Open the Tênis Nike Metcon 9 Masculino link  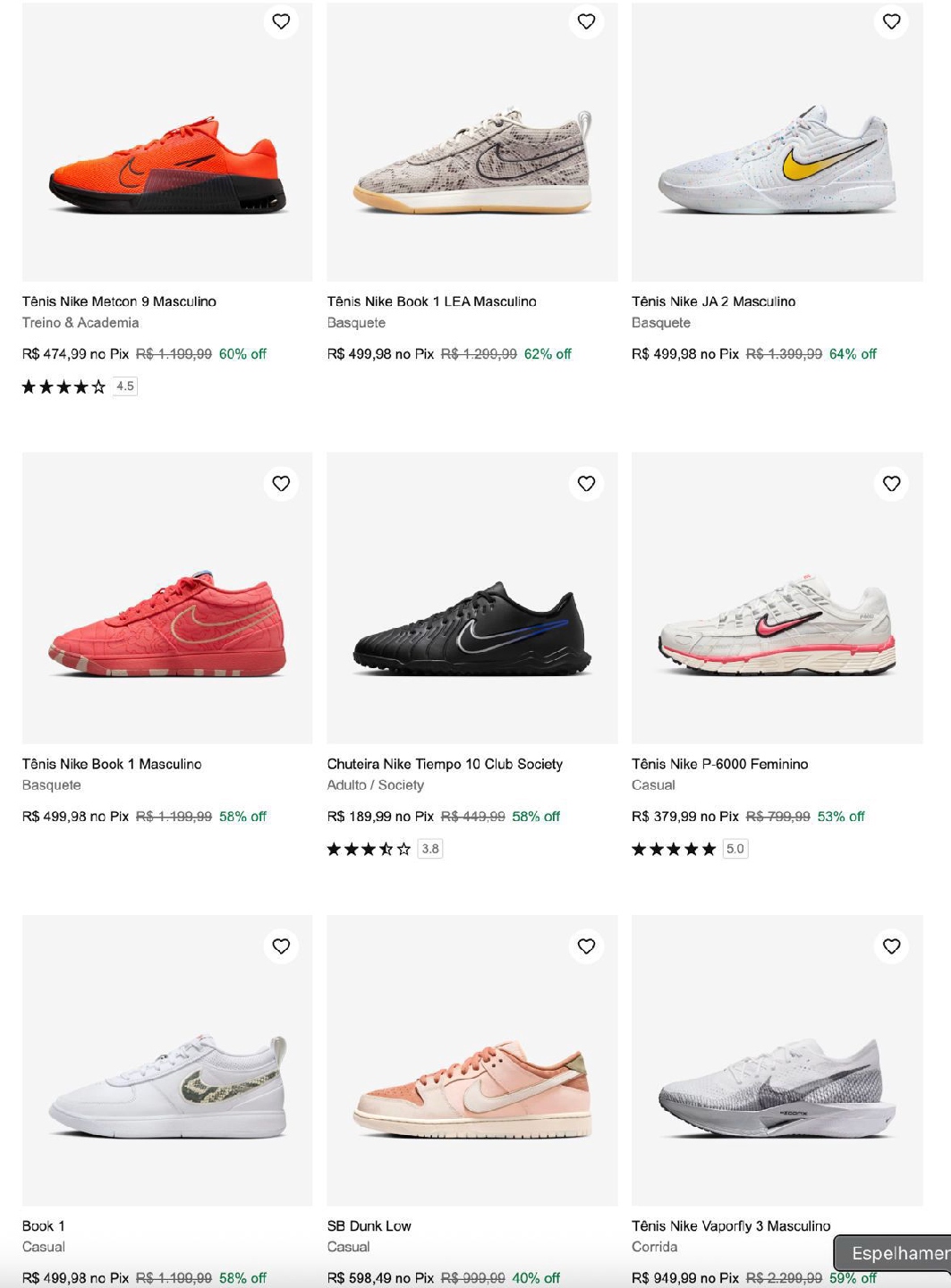pos(119,301)
